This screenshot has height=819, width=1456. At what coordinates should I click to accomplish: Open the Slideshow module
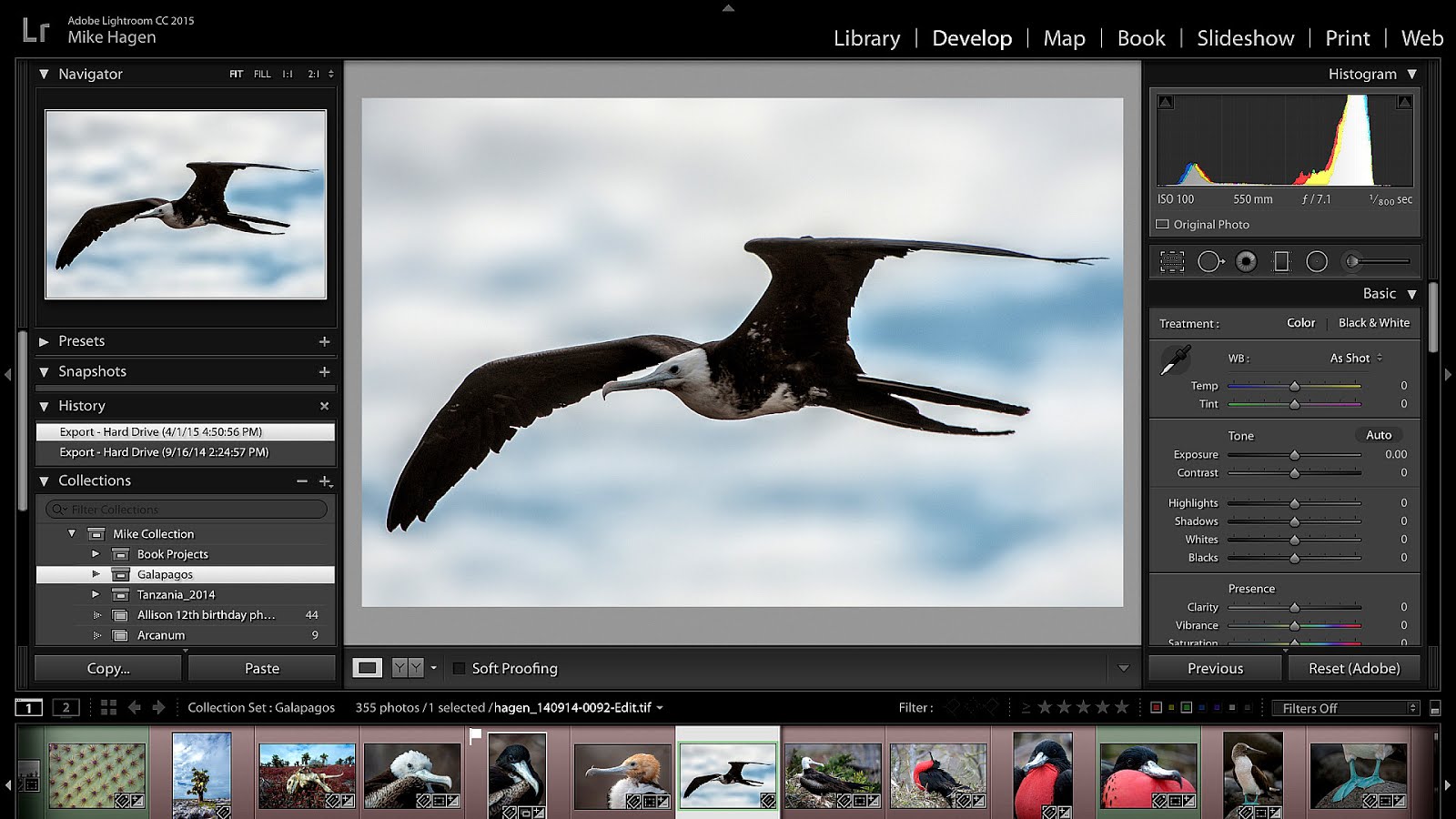[x=1244, y=38]
